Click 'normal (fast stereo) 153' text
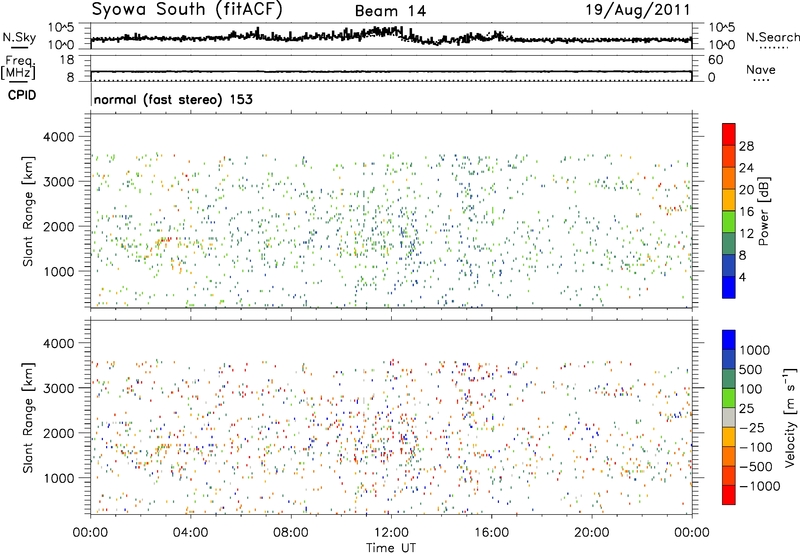The height and width of the screenshot is (554, 800). pos(173,99)
